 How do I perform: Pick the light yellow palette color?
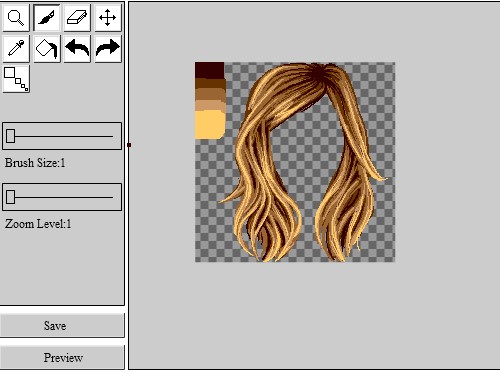209,124
